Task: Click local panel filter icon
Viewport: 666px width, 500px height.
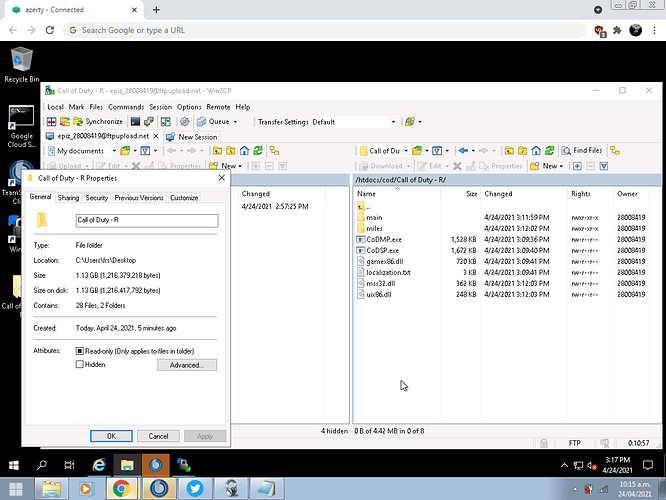Action: (145, 151)
